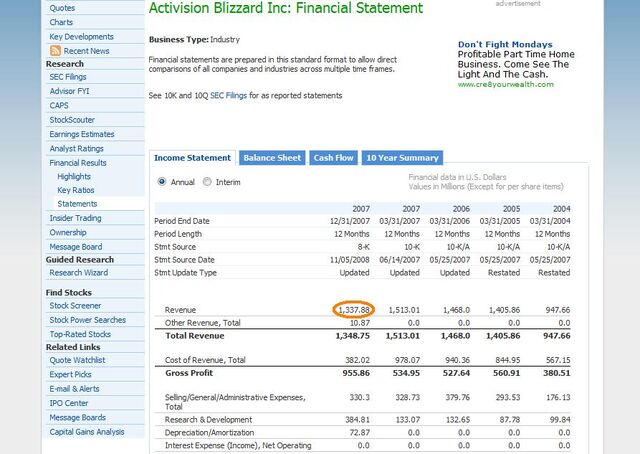The image size is (640, 454).
Task: Click the 2004 column header
Action: click(562, 209)
